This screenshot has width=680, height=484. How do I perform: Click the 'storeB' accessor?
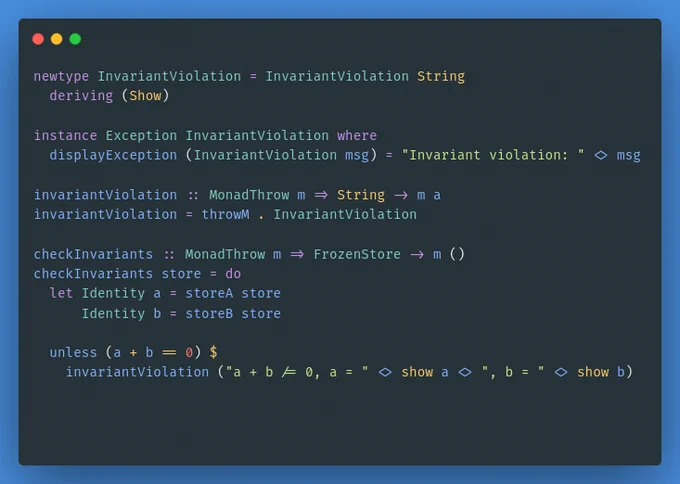point(209,314)
